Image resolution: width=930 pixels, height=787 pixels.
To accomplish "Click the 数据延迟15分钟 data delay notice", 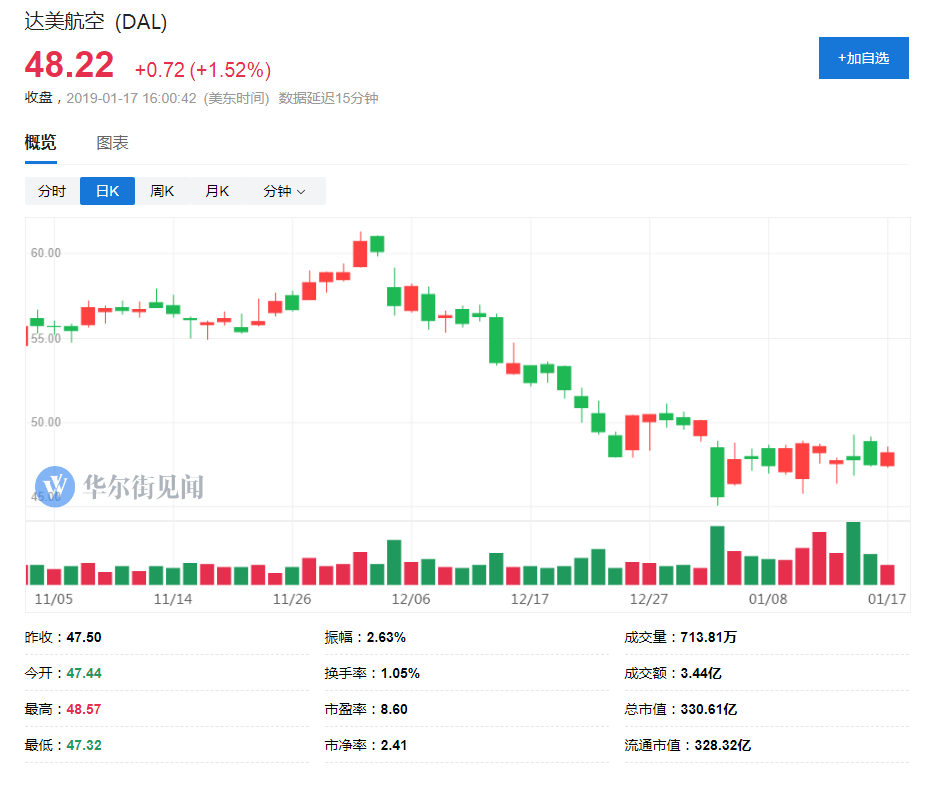I will [329, 98].
